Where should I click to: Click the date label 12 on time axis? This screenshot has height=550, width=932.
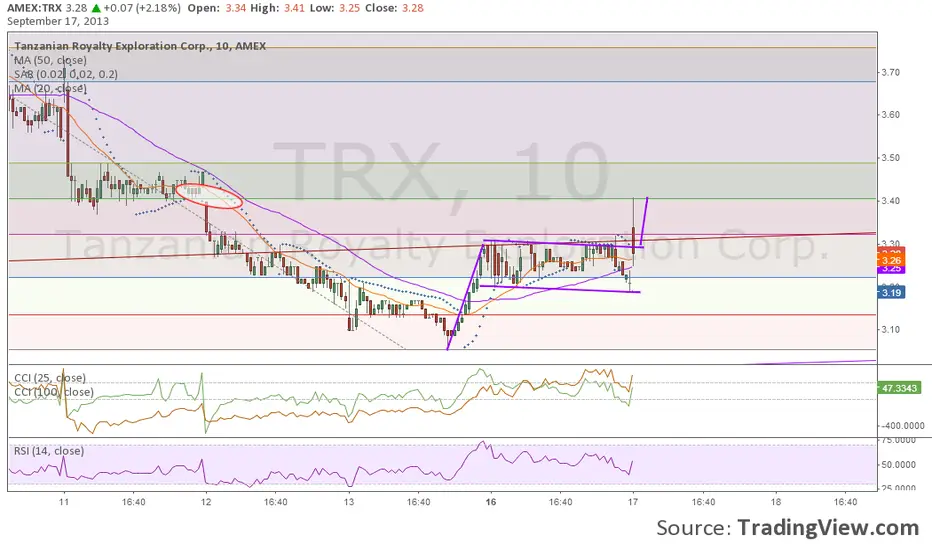pos(206,502)
